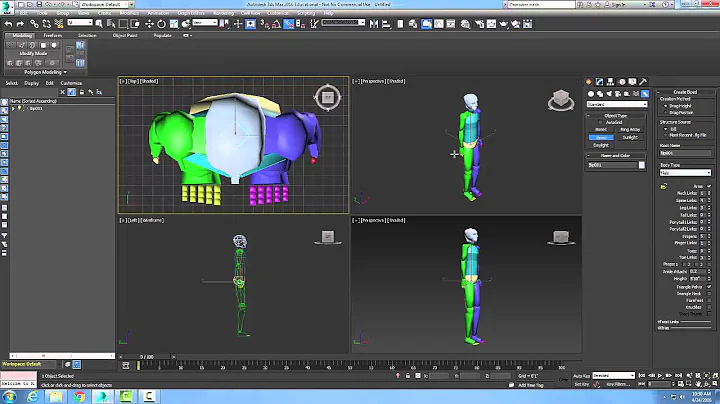This screenshot has height=404, width=720.
Task: Select the Unlink Selection tool
Action: pyautogui.click(x=47, y=24)
